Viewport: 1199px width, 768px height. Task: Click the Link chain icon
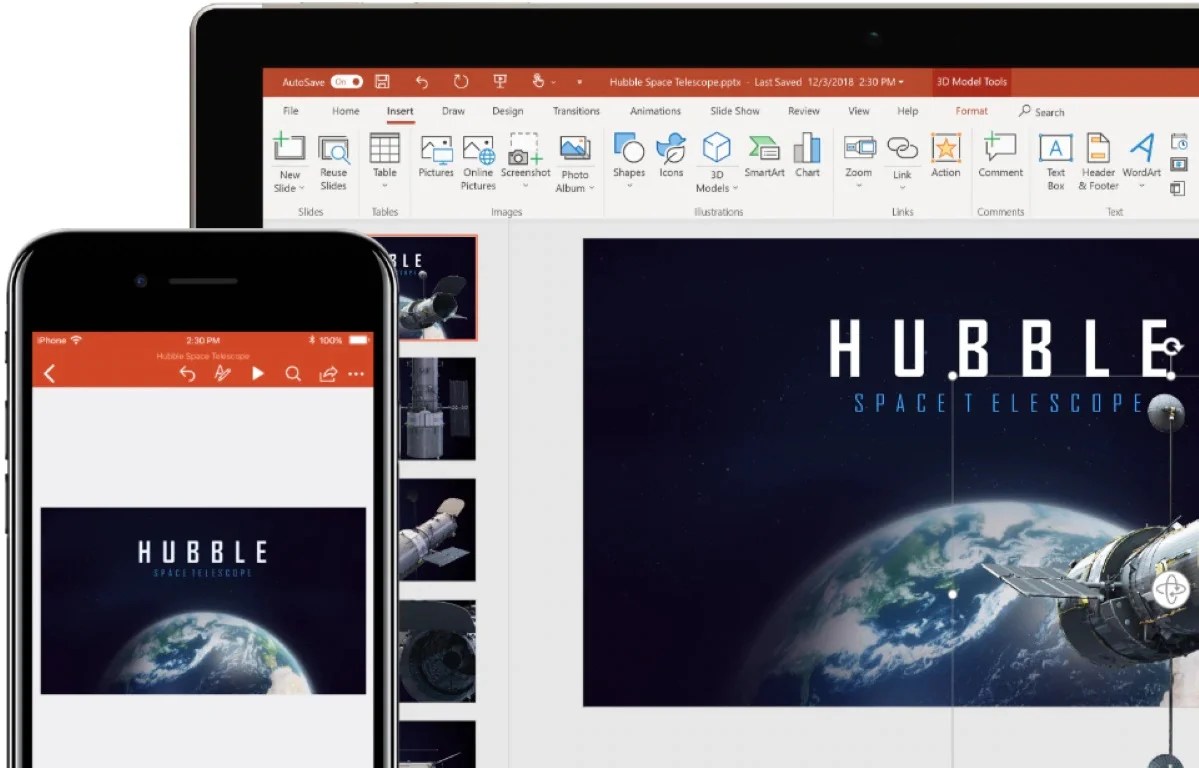902,148
